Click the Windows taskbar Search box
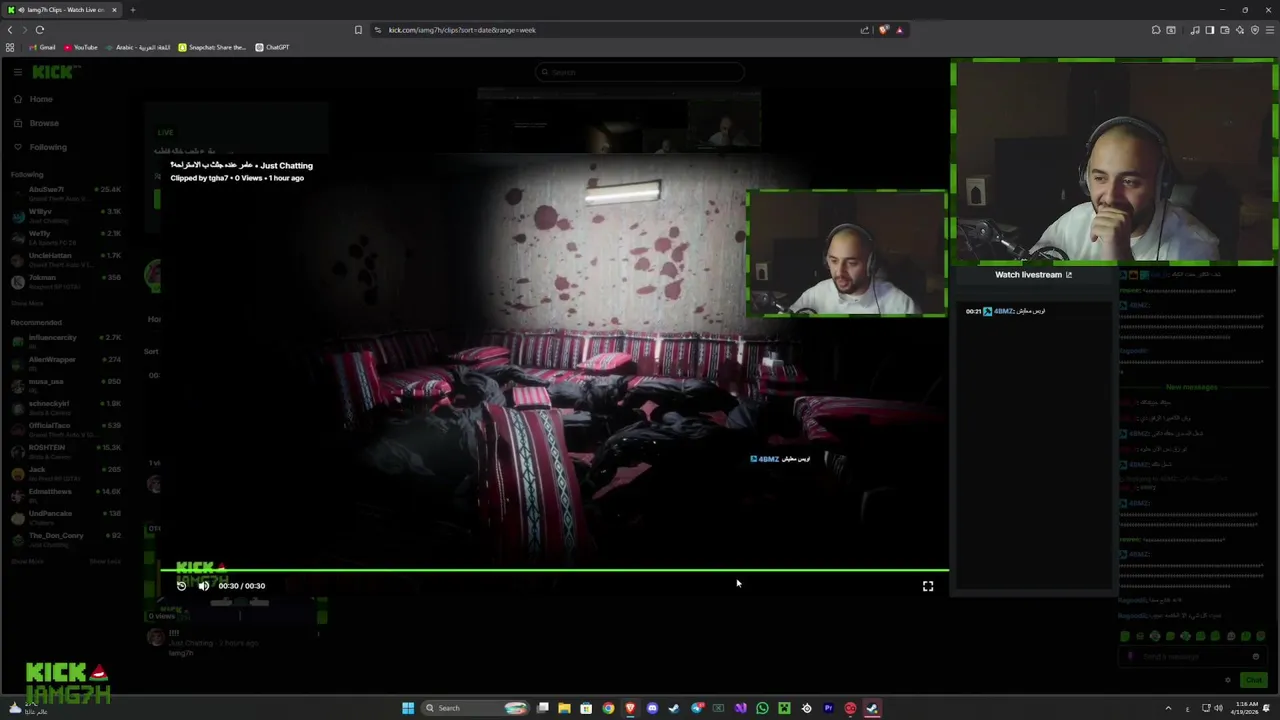The height and width of the screenshot is (720, 1280). pyautogui.click(x=475, y=708)
